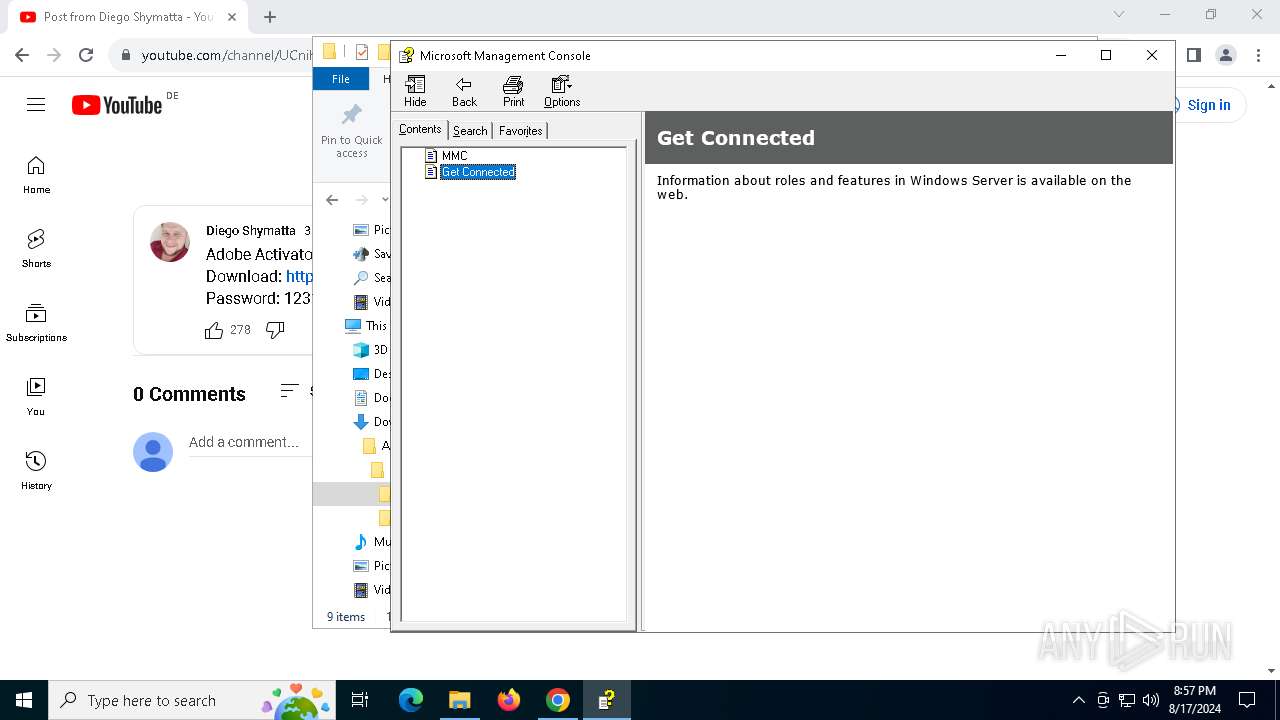The width and height of the screenshot is (1280, 720).
Task: Open the Chrome profile icon
Action: [1226, 55]
